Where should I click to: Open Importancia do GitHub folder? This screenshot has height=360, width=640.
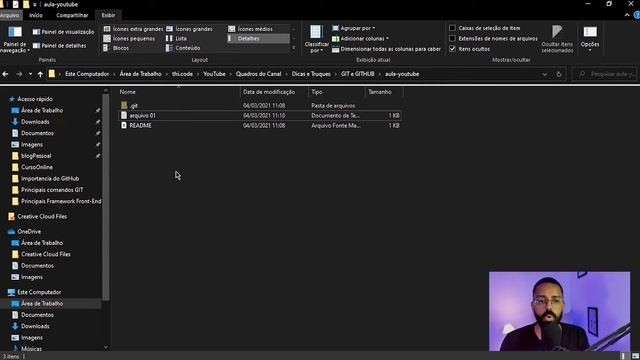[x=50, y=179]
